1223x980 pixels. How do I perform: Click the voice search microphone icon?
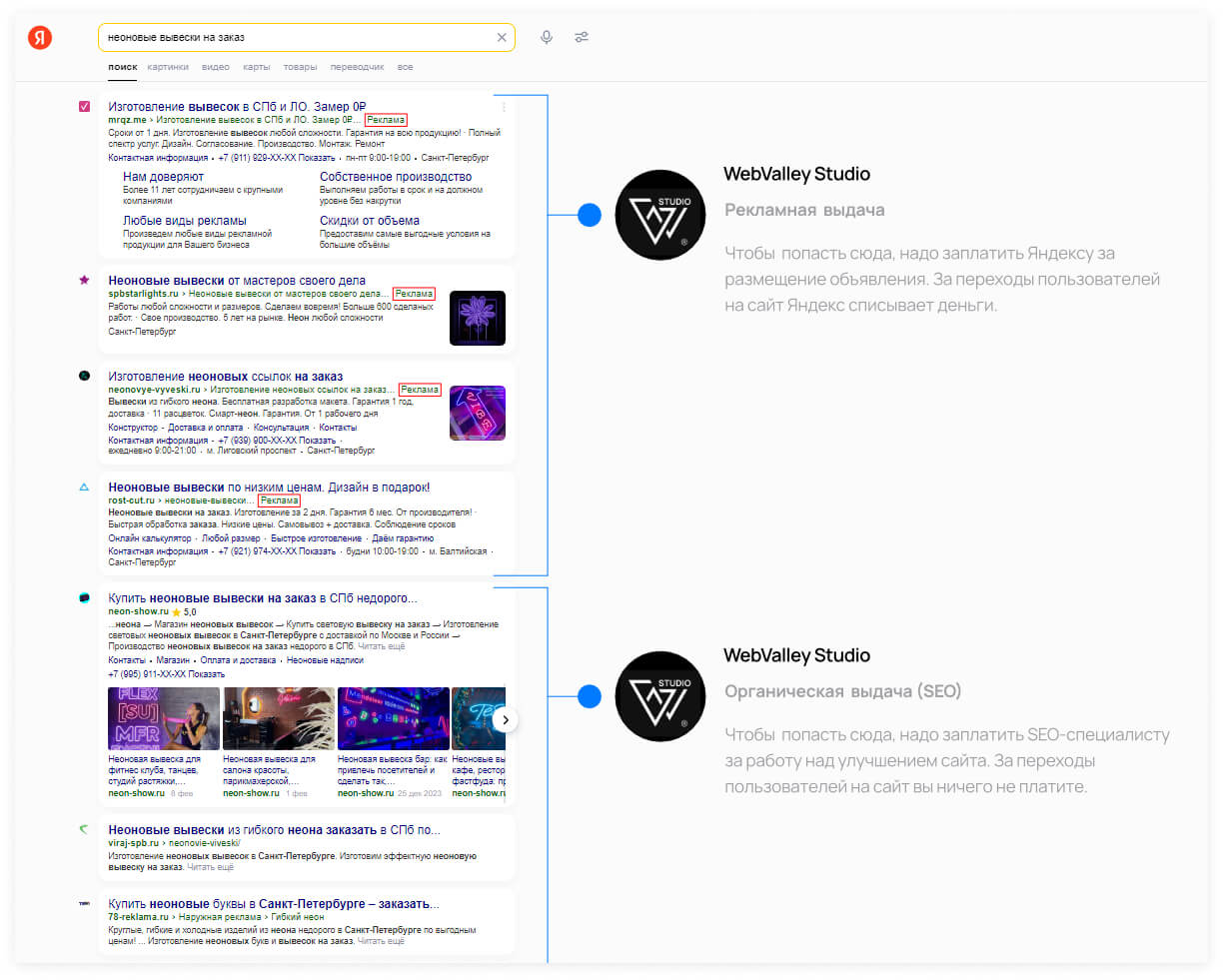point(546,36)
